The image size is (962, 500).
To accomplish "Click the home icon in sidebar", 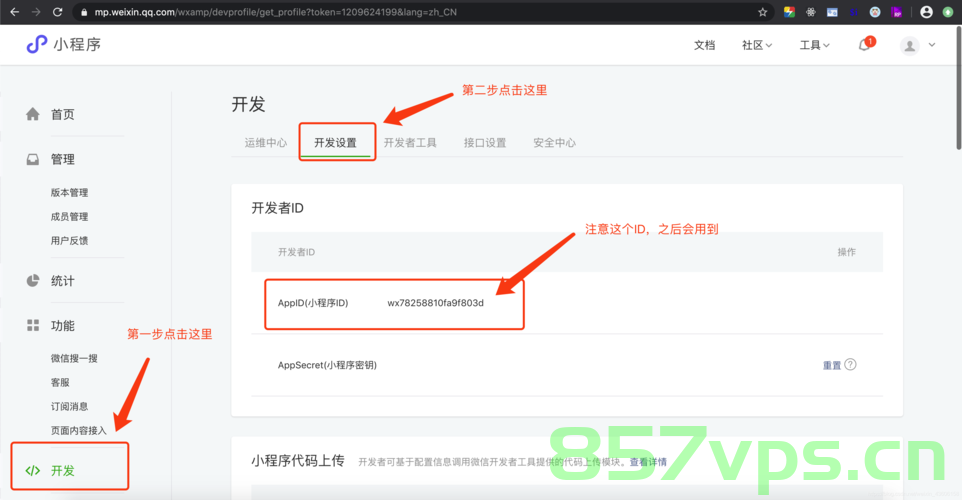I will click(x=33, y=113).
